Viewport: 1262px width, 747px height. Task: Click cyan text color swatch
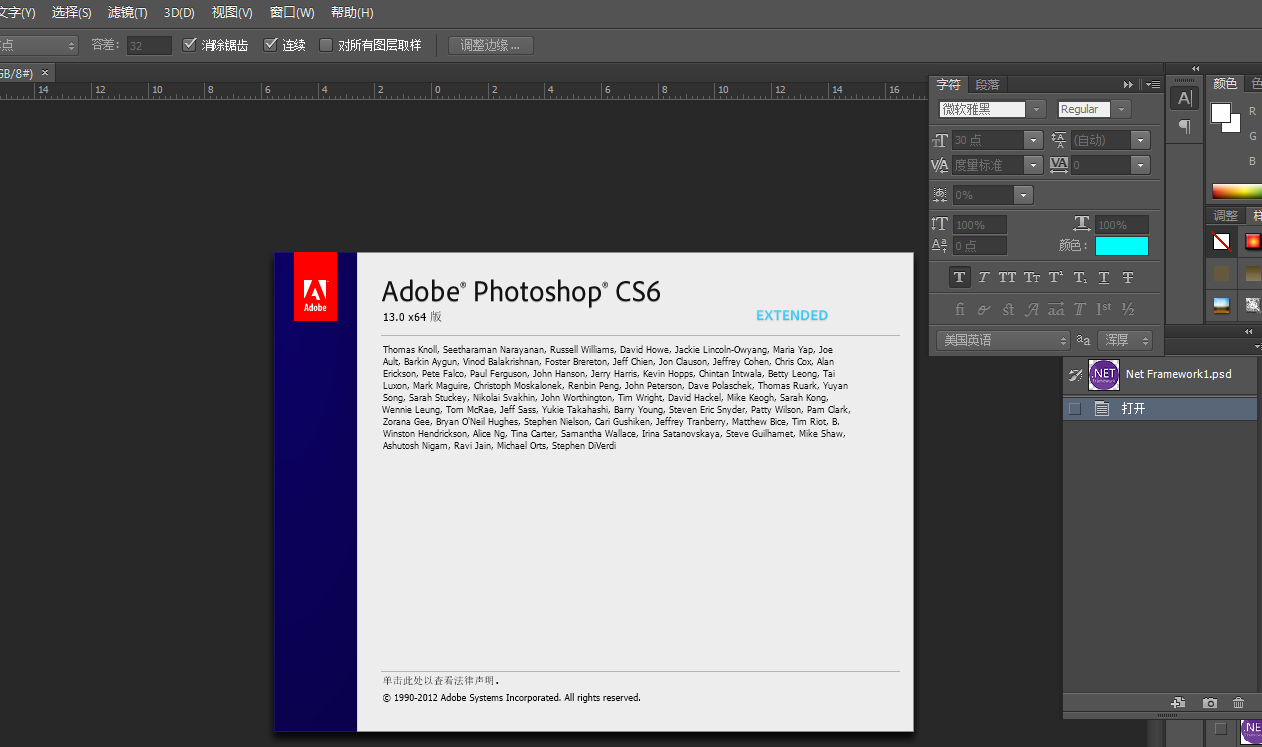1121,245
